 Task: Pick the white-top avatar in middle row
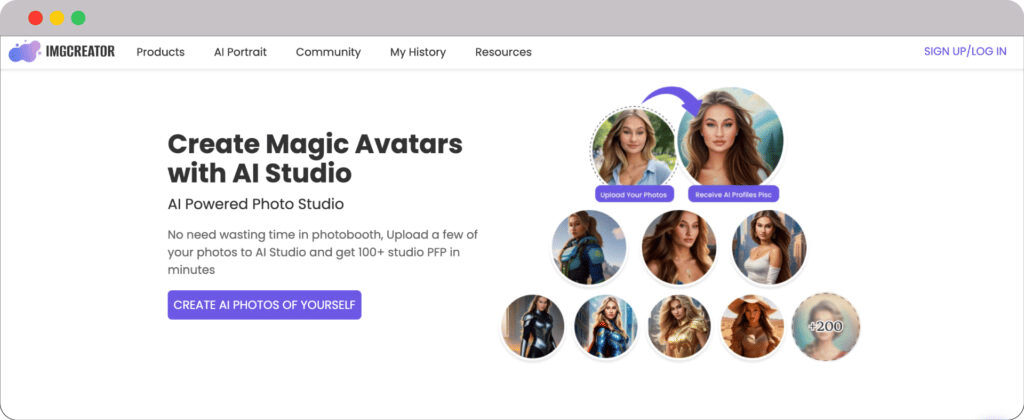(768, 247)
